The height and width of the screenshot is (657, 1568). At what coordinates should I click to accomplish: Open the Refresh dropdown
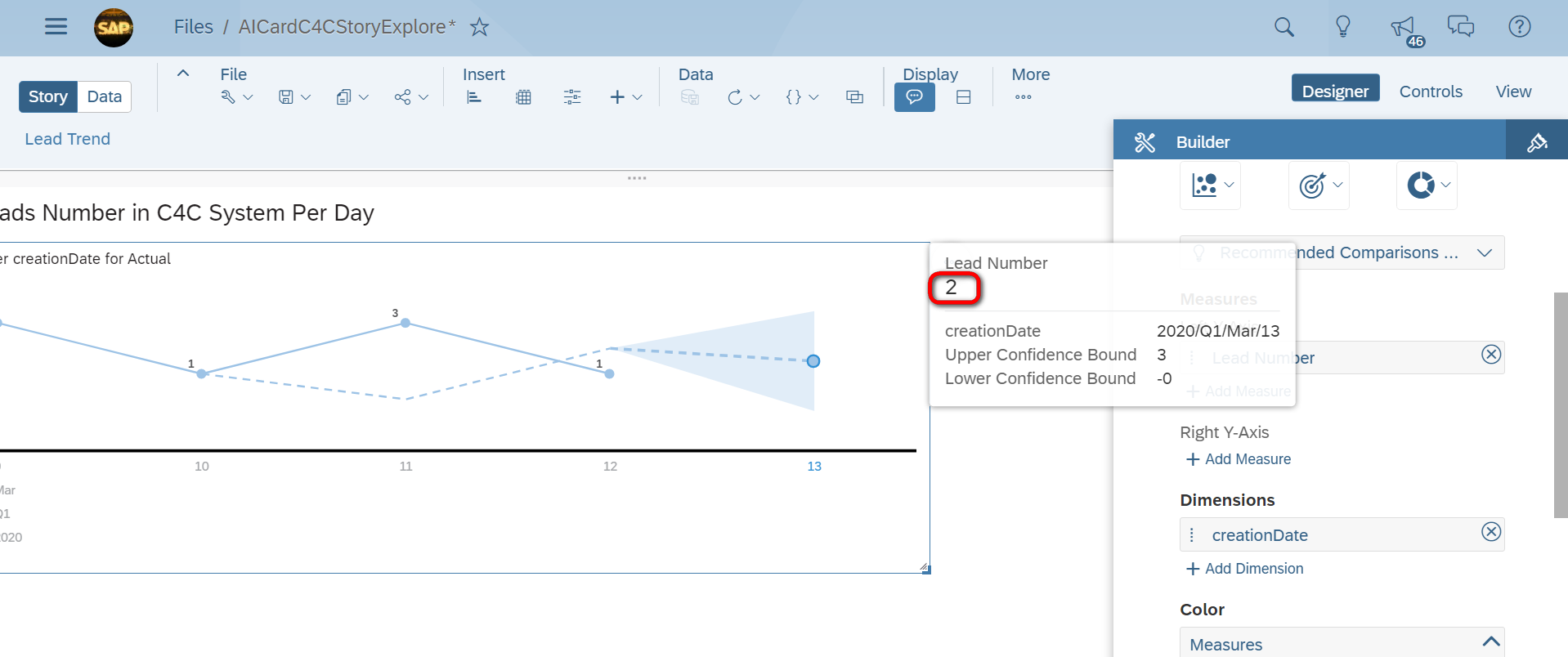(x=743, y=97)
